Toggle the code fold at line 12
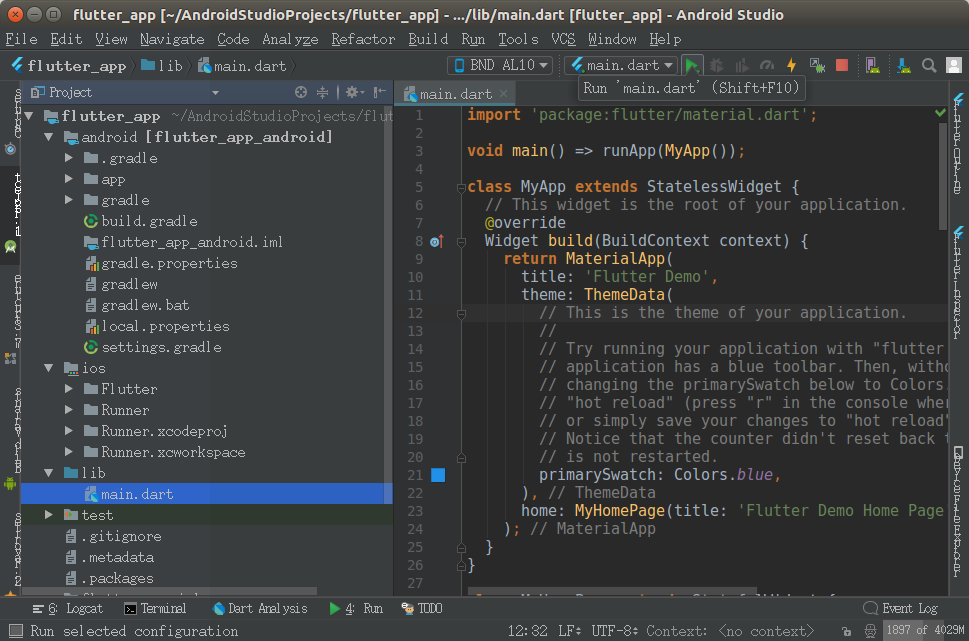This screenshot has width=969, height=641. [x=461, y=313]
